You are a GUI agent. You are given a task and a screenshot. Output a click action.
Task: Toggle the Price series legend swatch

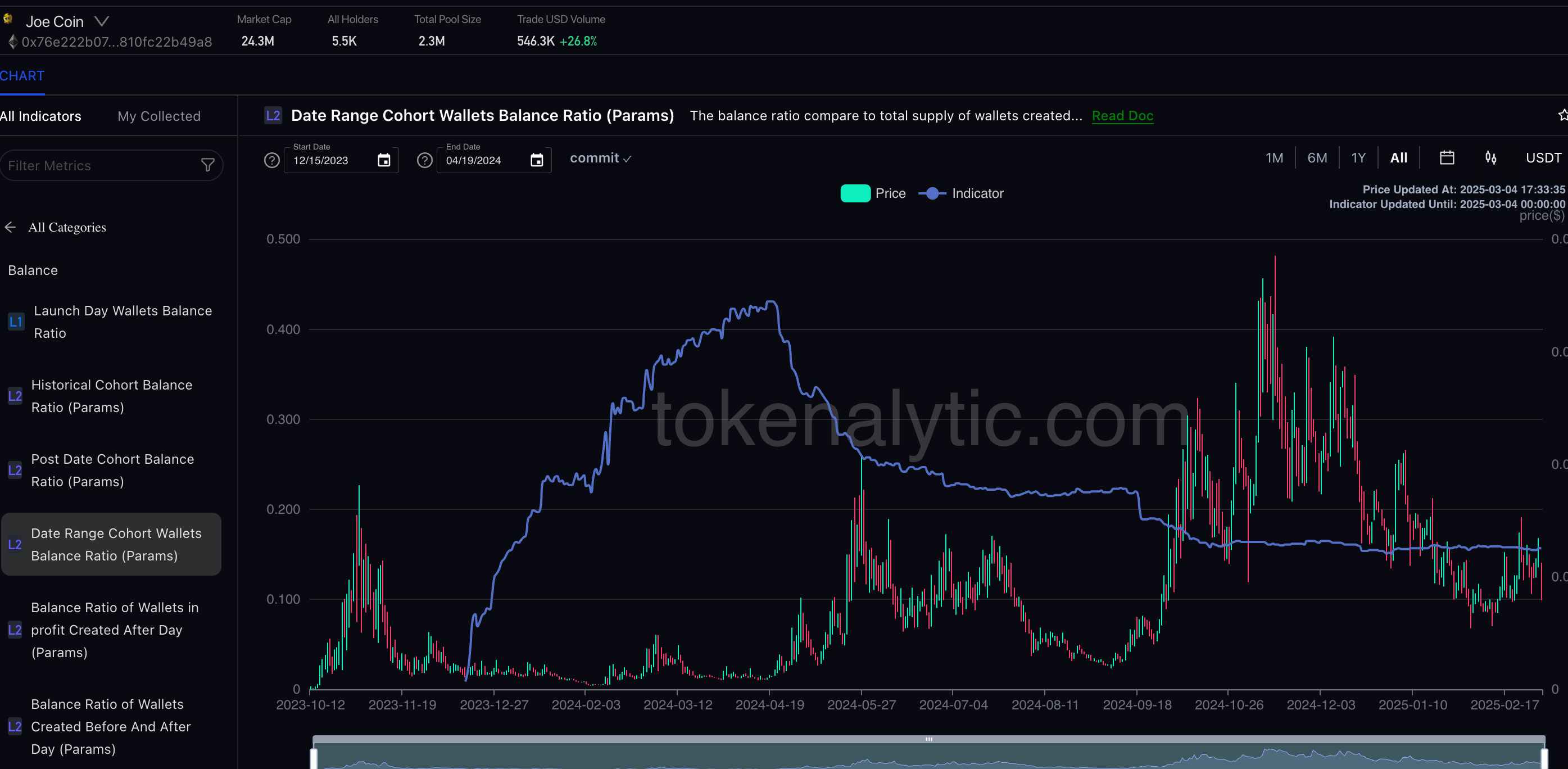855,193
